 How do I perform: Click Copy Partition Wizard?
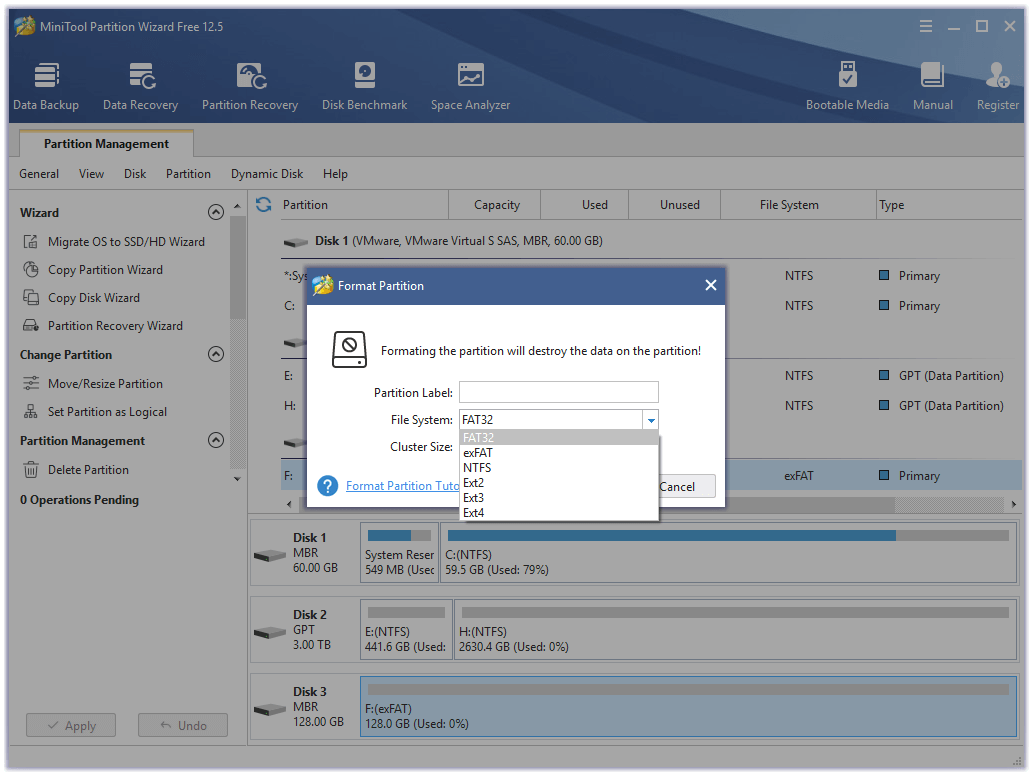(x=105, y=270)
